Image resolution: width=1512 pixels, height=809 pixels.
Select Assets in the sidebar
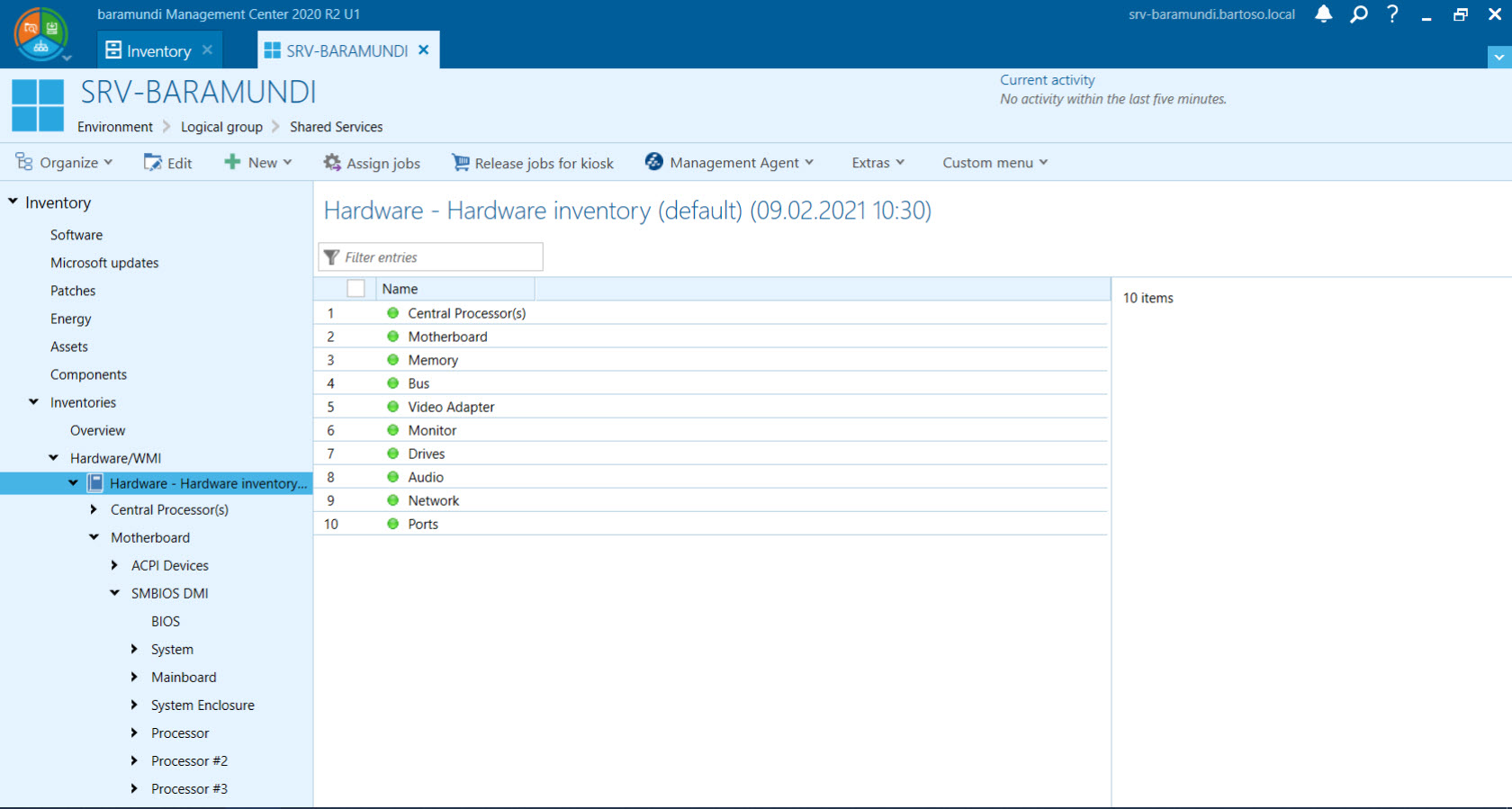pos(69,346)
